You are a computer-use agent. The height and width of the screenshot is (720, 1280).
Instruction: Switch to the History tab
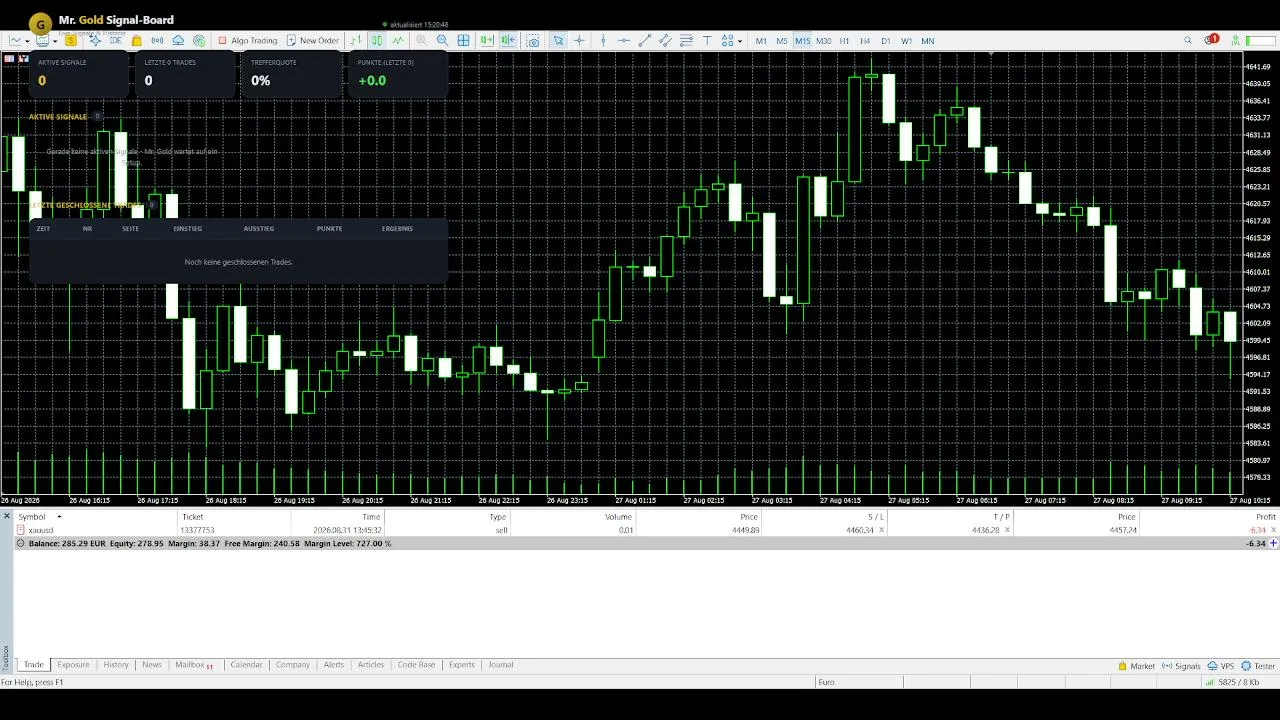(116, 665)
